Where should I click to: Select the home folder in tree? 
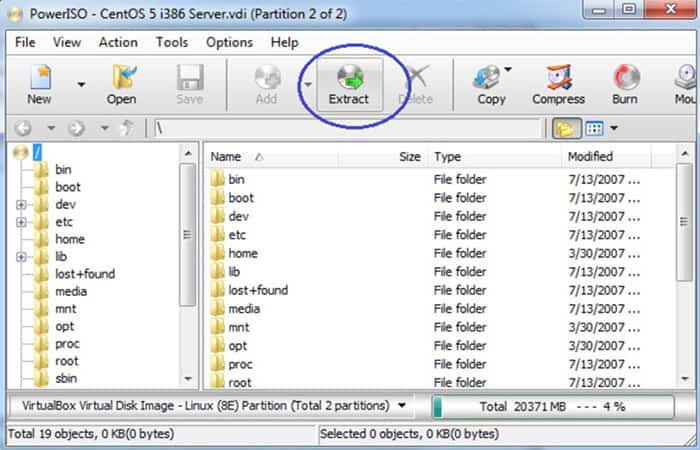[x=70, y=239]
